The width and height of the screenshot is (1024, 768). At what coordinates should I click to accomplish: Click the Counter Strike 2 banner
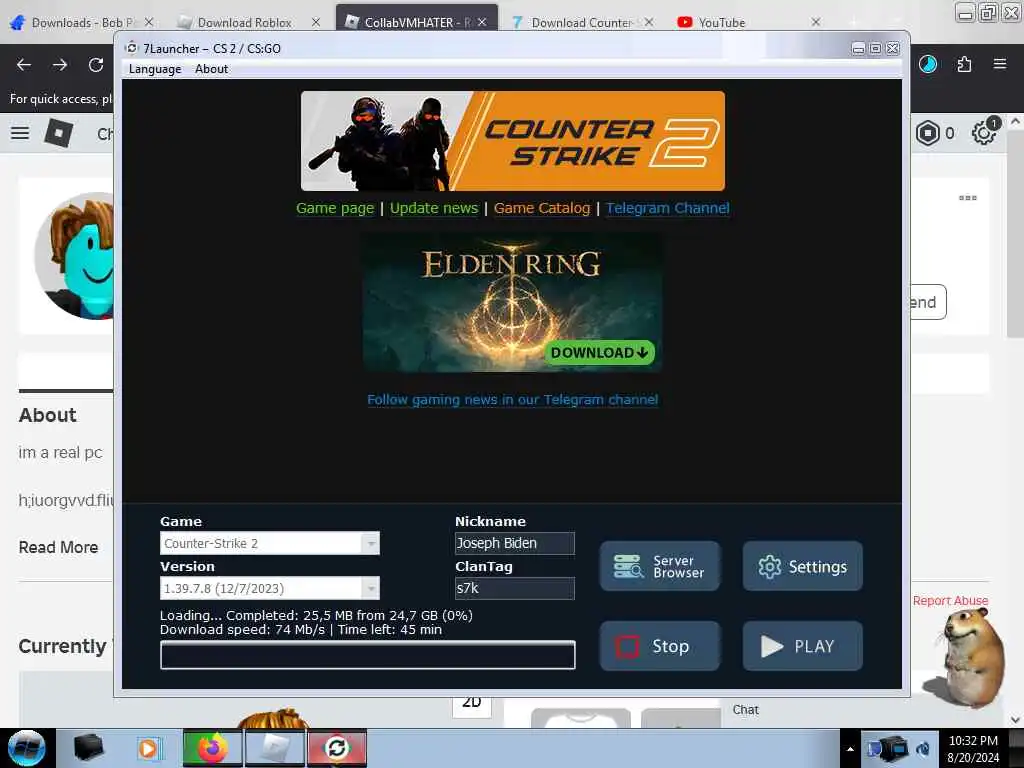click(x=513, y=141)
